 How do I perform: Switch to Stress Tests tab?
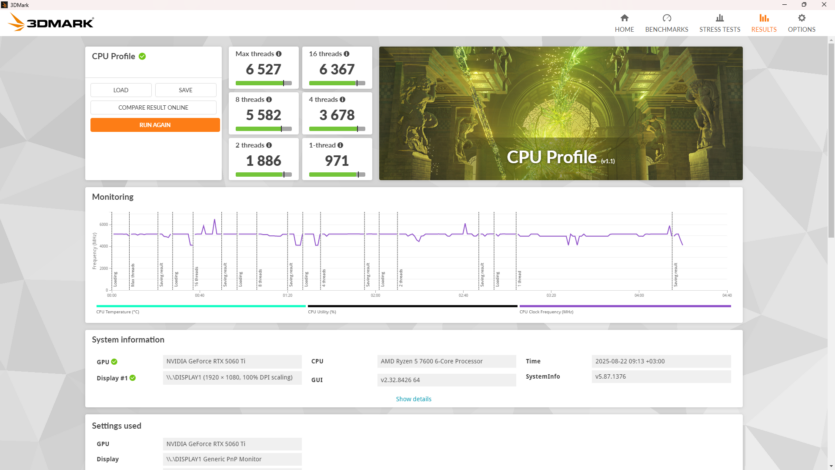pyautogui.click(x=719, y=23)
